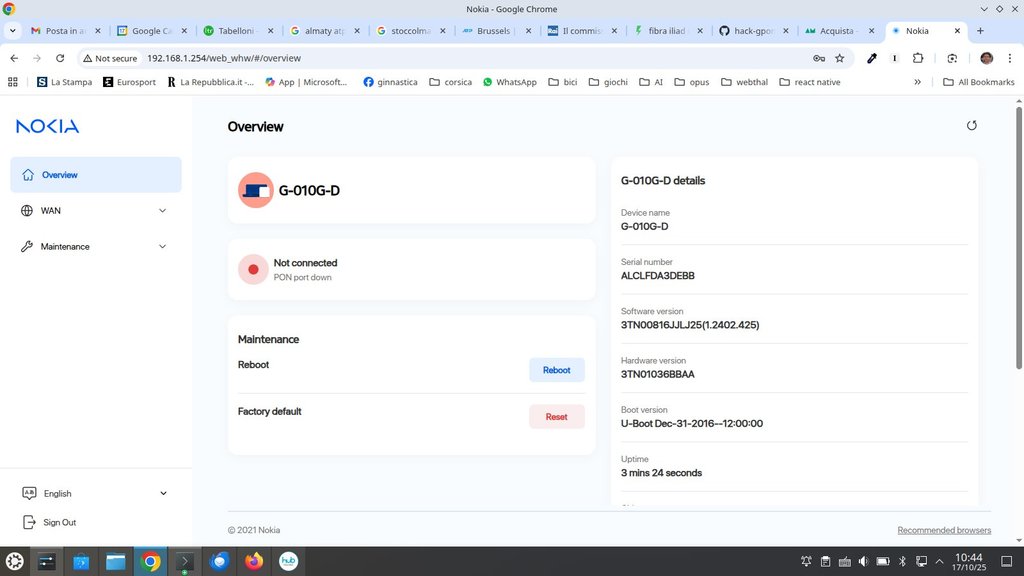Screen dimensions: 1024x576
Task: Select serial number ALCLFDA3DEBB text
Action: 658,276
